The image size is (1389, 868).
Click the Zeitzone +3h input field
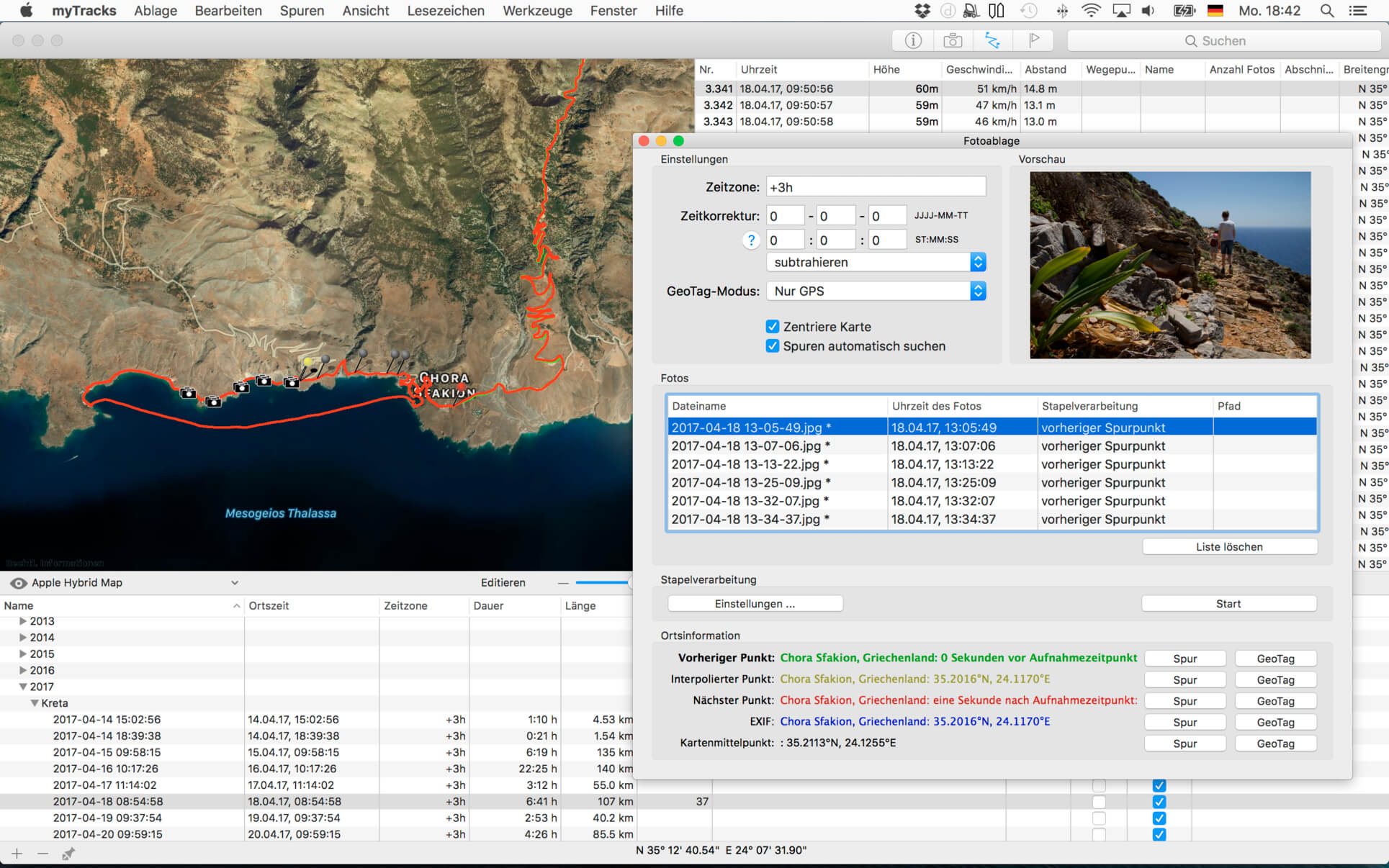tap(876, 187)
